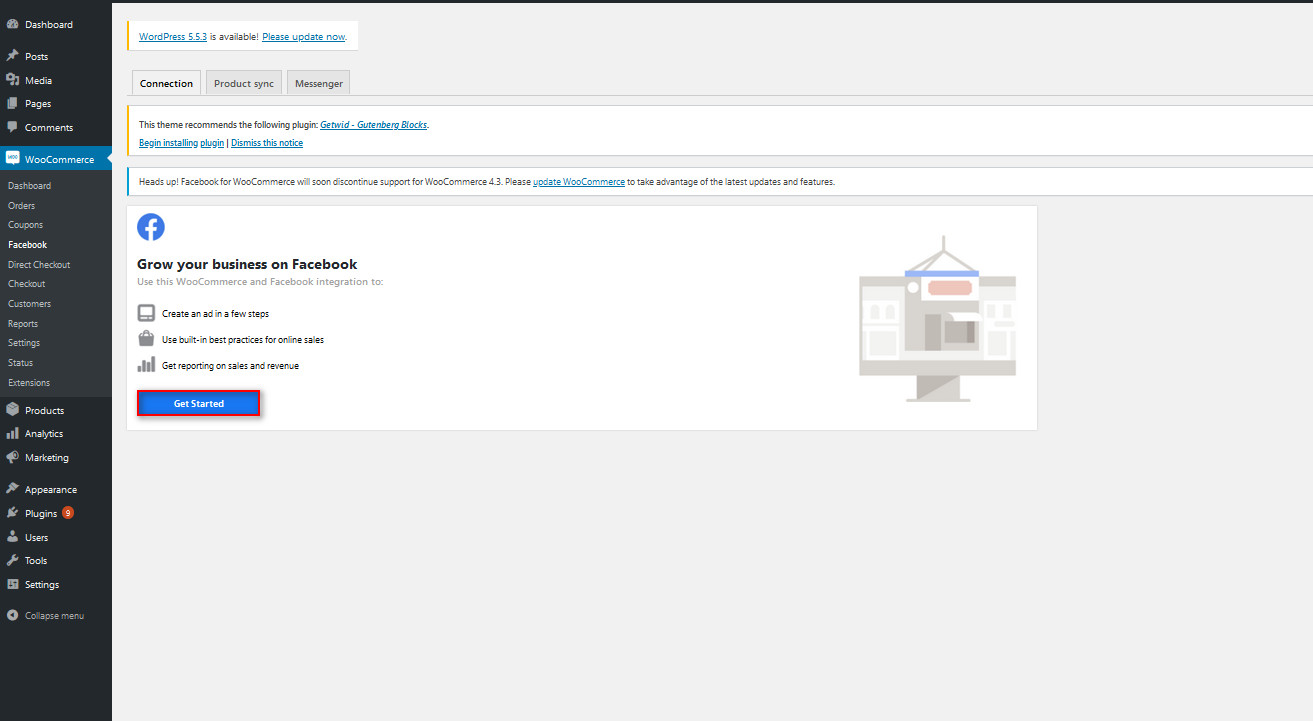Switch to the Product sync tab

point(244,83)
